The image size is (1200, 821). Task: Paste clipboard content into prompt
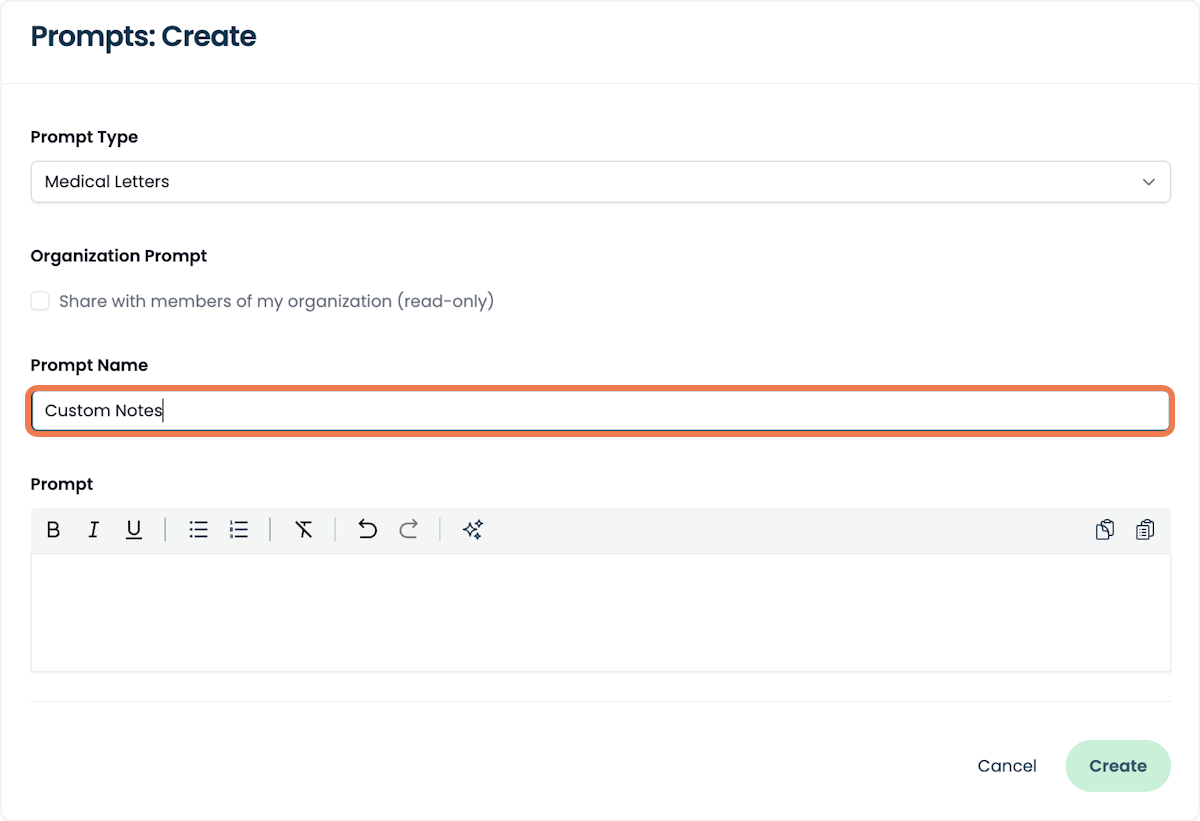1145,530
